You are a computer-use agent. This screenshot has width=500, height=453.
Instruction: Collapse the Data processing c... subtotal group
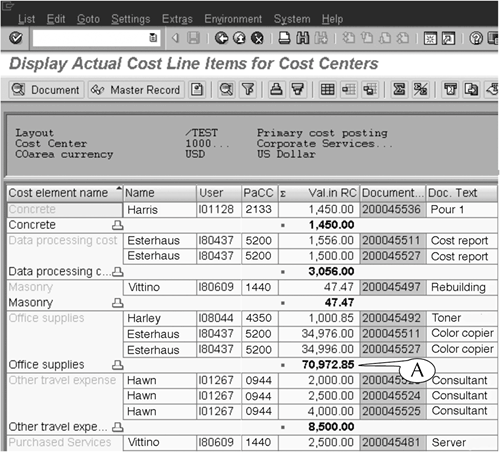coord(117,272)
